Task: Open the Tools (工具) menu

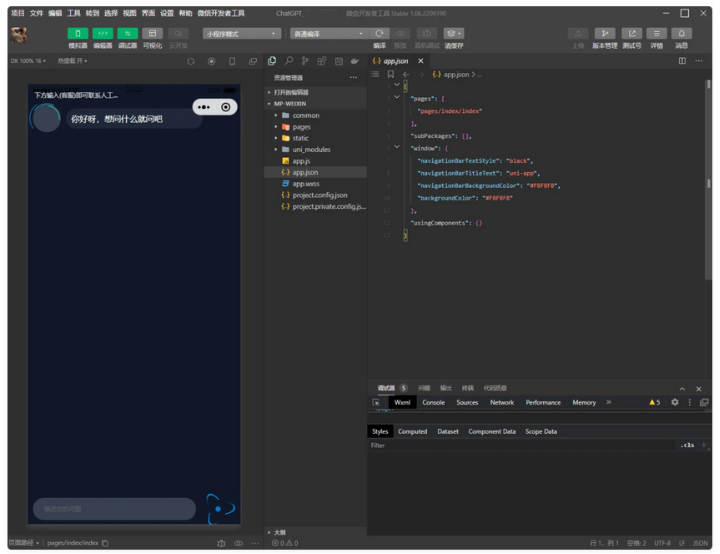Action: pos(74,13)
